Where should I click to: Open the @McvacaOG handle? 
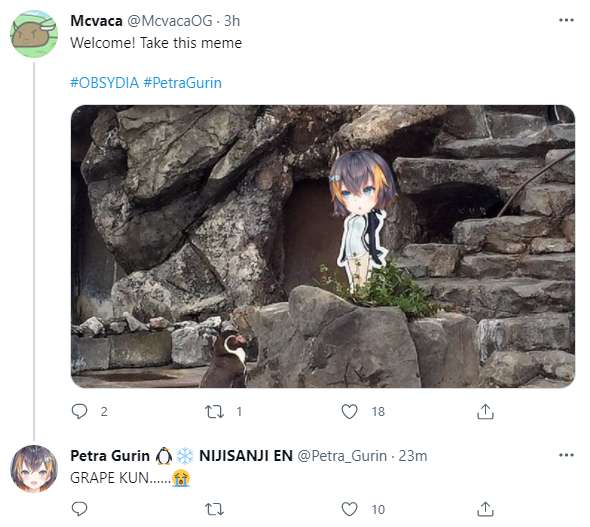[x=170, y=21]
